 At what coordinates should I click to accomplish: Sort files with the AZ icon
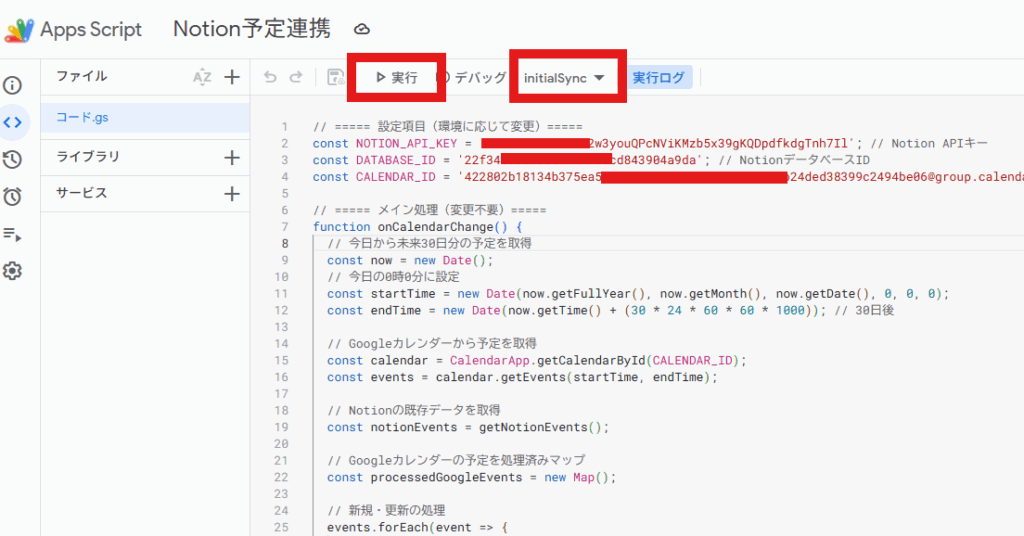(202, 77)
